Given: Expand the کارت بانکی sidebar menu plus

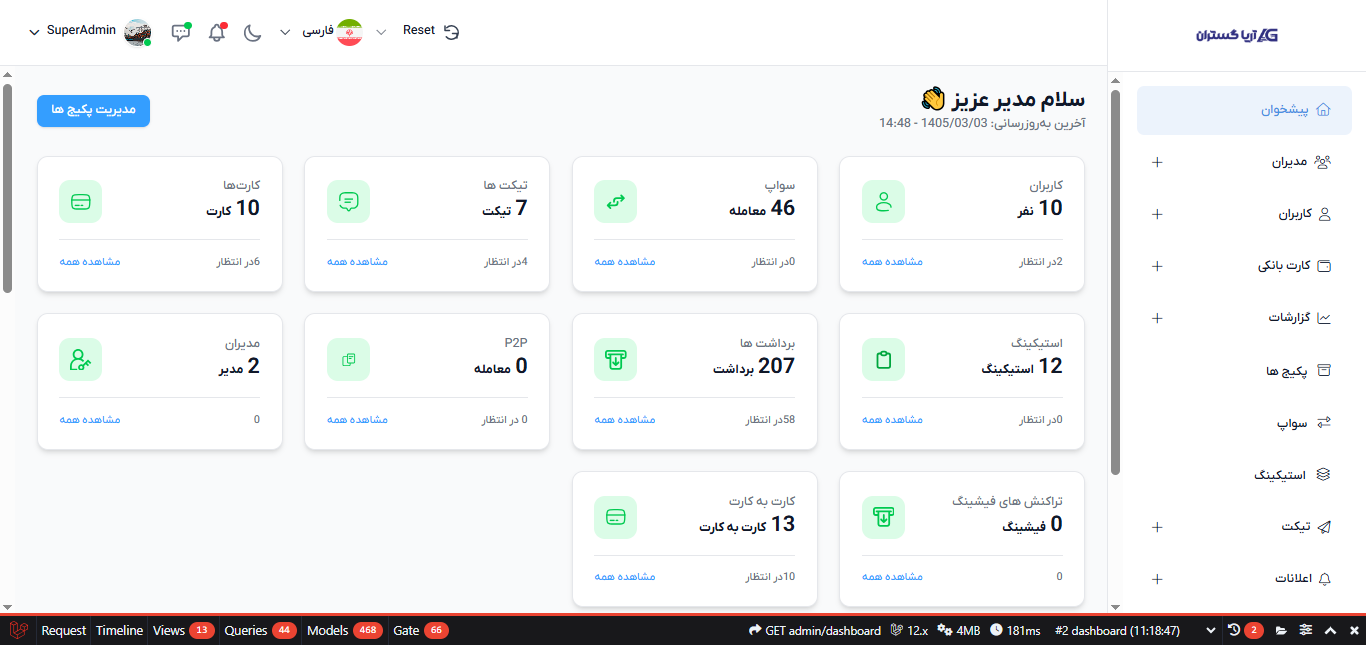Looking at the screenshot, I should coord(1158,266).
